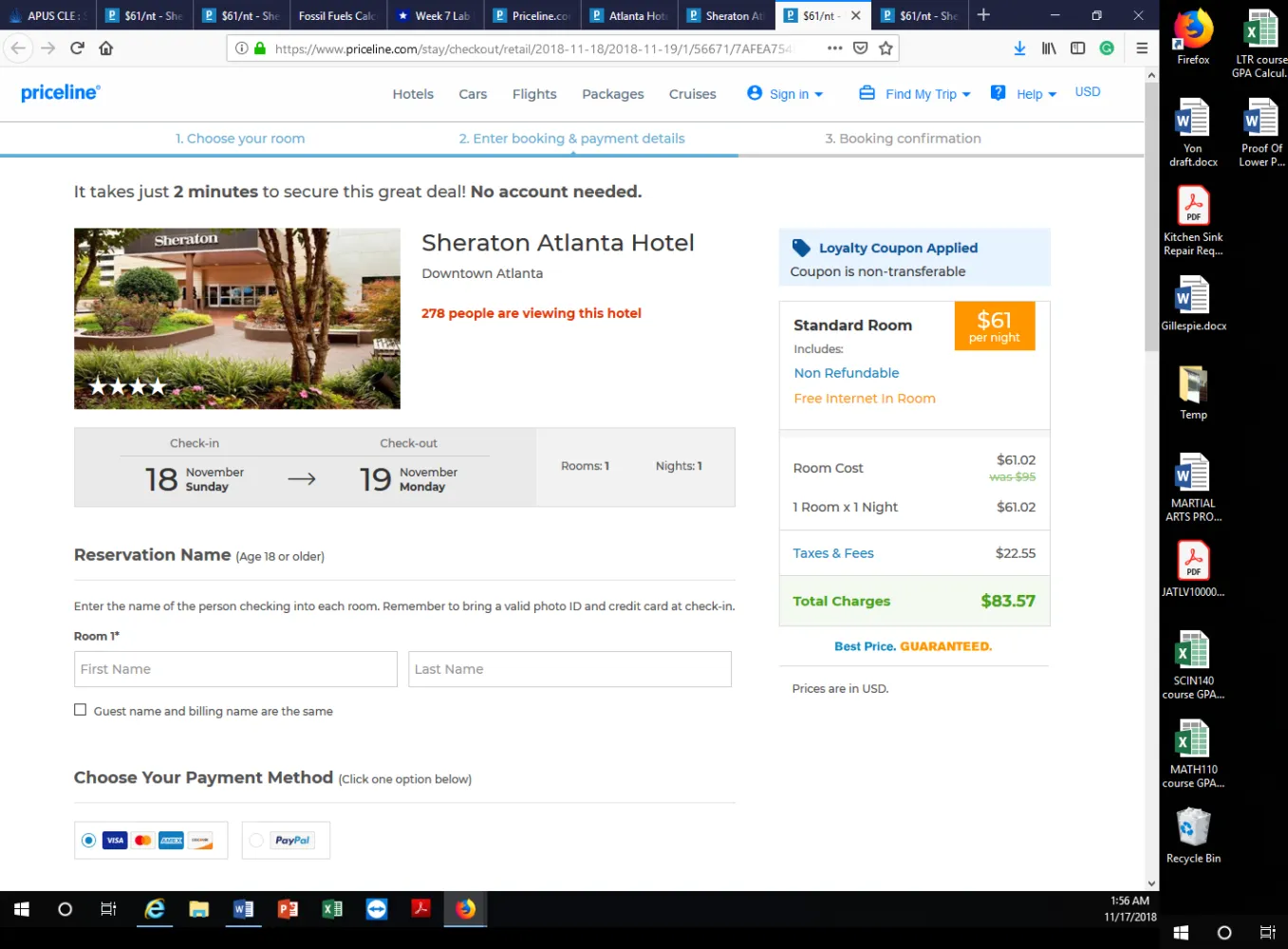Expand the Find My Trip dropdown
Screen dimensions: 1288x949
(915, 94)
